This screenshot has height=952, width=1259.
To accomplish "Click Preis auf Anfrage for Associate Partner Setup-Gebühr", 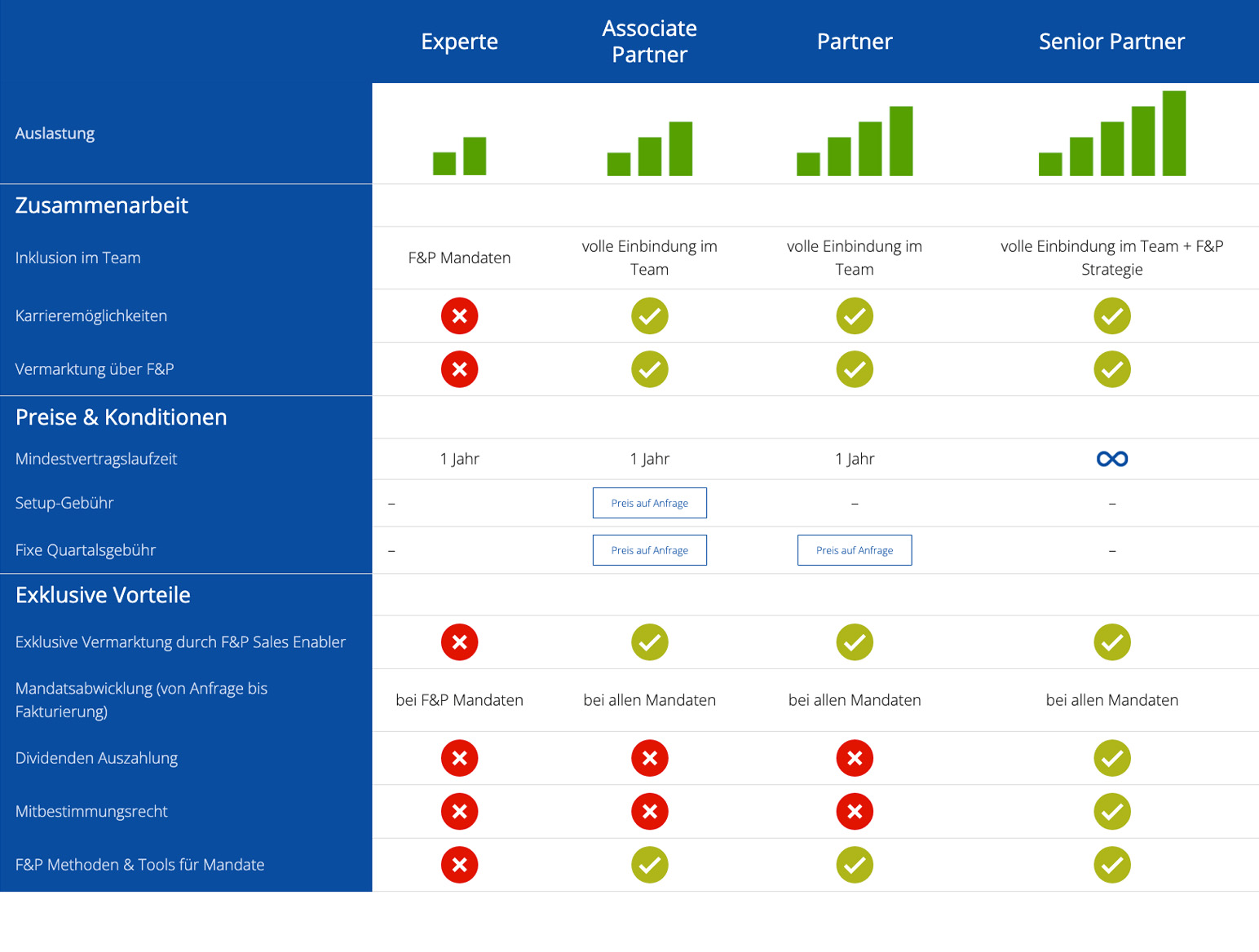I will click(650, 503).
